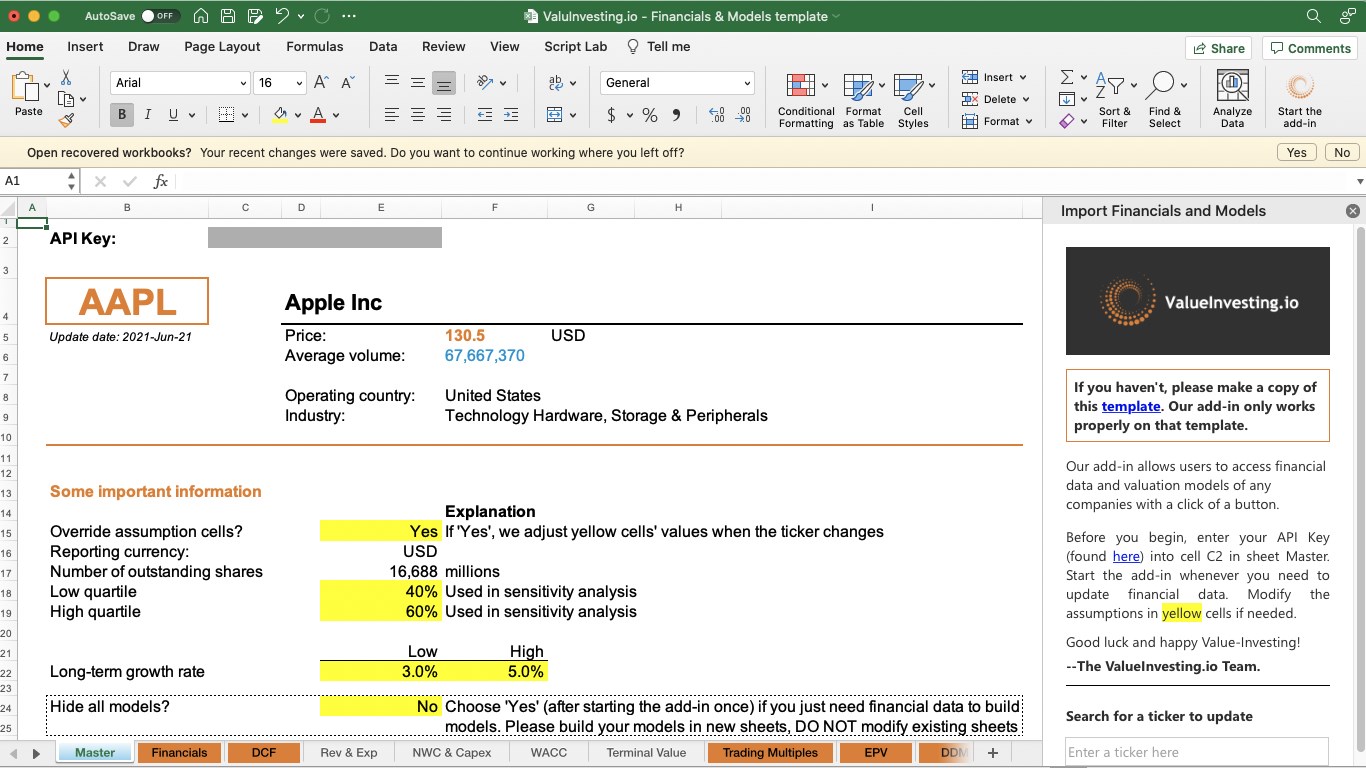This screenshot has width=1366, height=768.
Task: Open the Data ribbon tab
Action: click(x=383, y=46)
